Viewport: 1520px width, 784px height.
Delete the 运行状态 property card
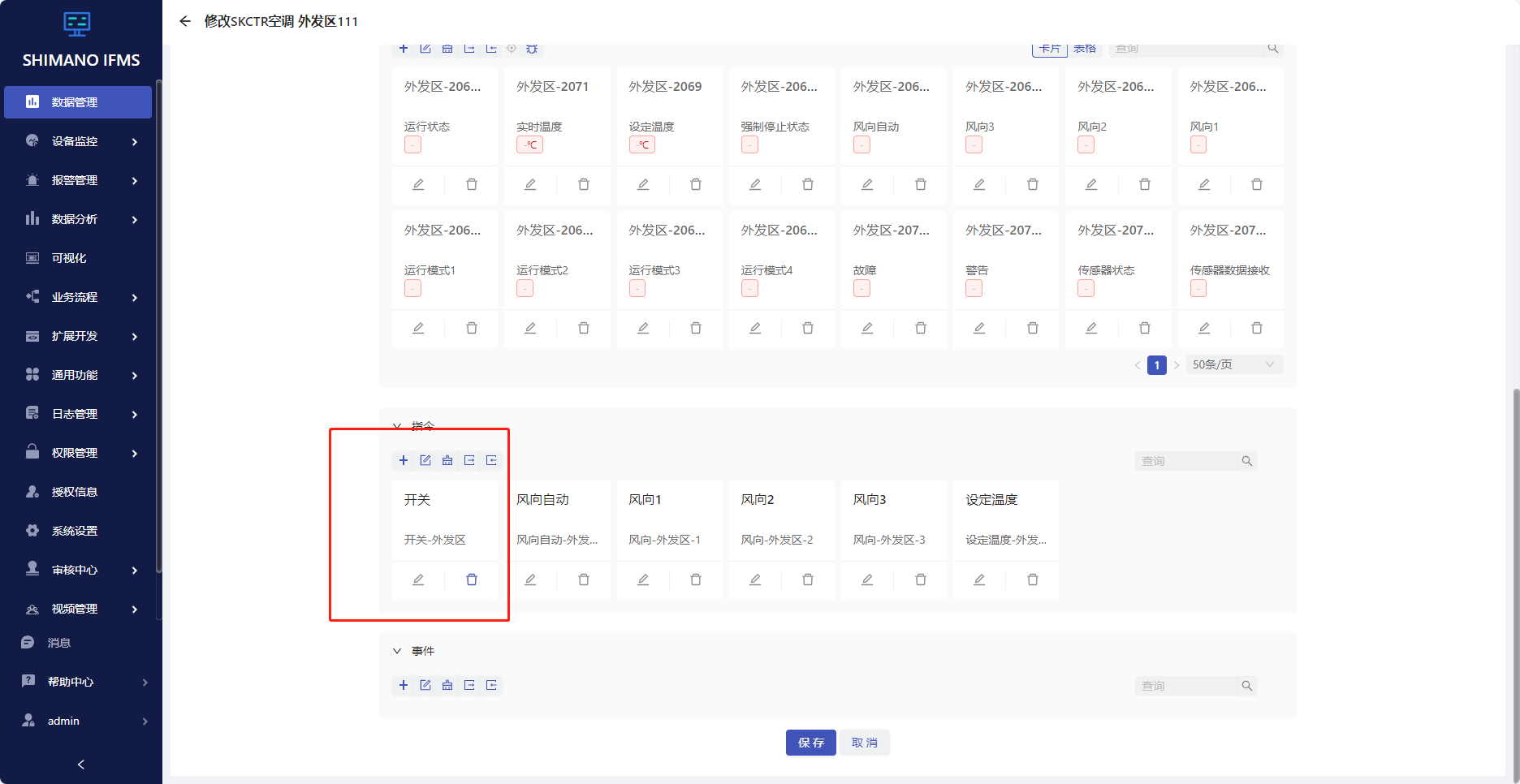coord(472,184)
